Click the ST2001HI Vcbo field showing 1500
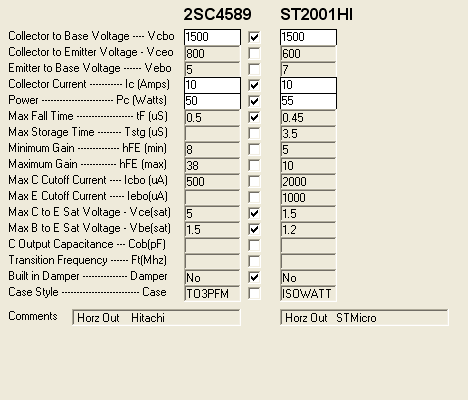Image resolution: width=468 pixels, height=400 pixels. pyautogui.click(x=308, y=37)
